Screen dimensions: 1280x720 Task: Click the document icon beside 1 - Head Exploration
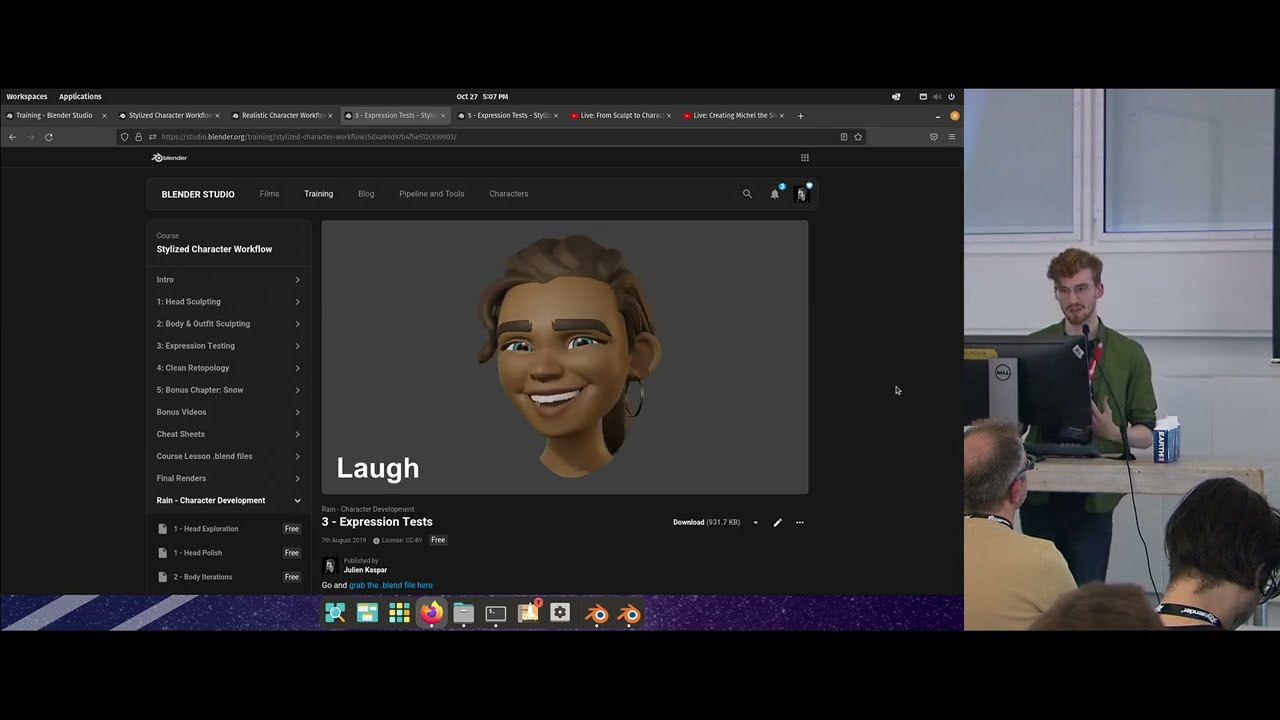point(163,529)
